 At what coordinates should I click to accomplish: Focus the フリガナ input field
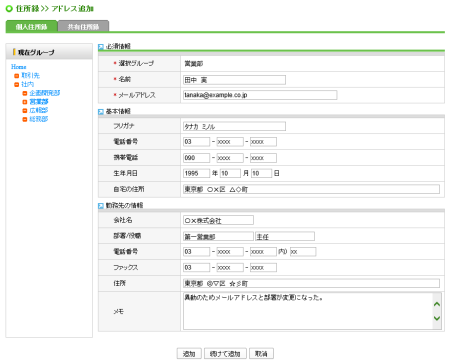coord(234,126)
